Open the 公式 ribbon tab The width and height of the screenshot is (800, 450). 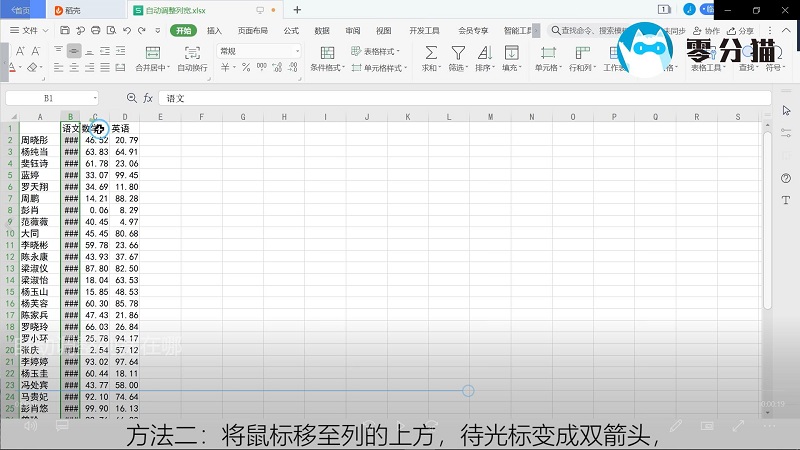[x=291, y=31]
